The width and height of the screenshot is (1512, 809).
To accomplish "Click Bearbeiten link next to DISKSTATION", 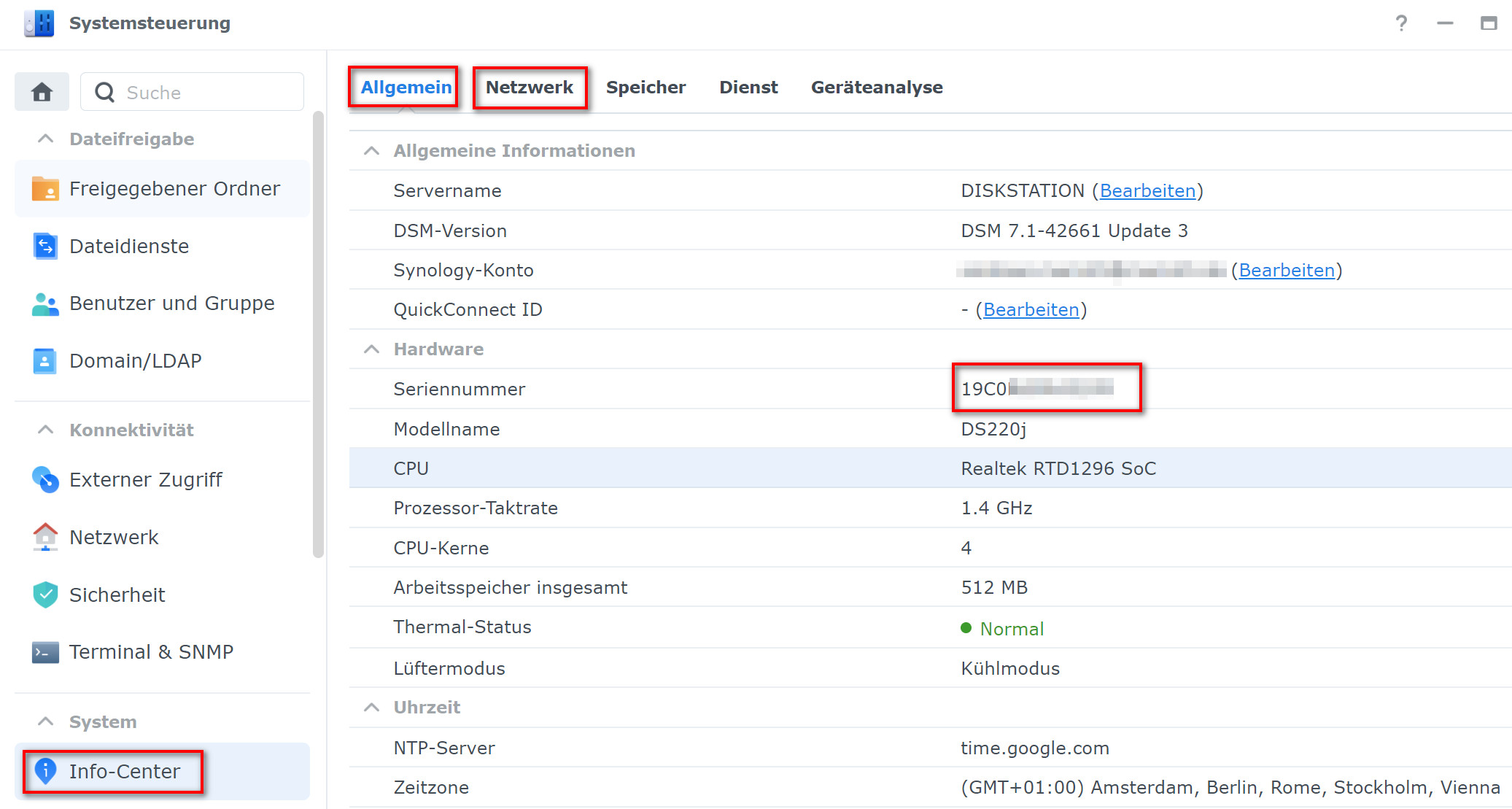I will tap(1147, 191).
